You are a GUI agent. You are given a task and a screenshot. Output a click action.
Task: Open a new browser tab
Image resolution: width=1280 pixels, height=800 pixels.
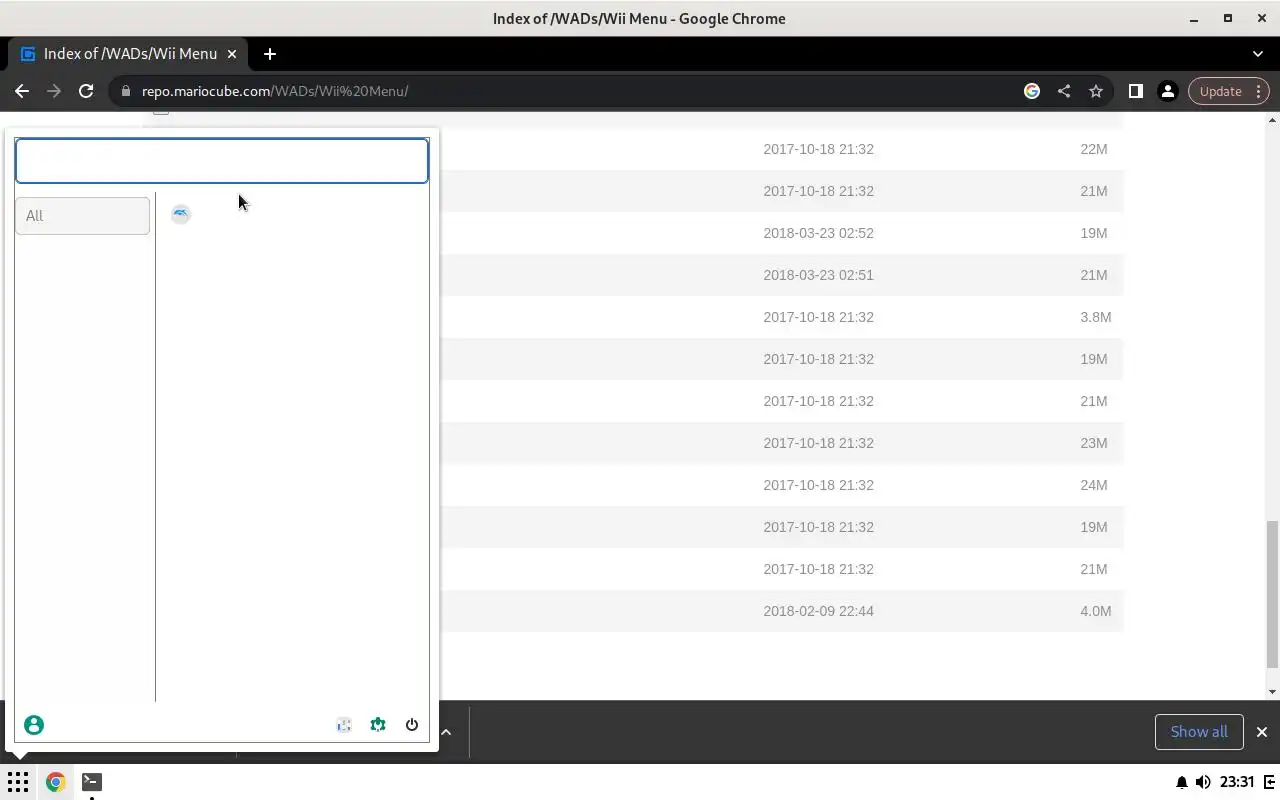tap(270, 54)
